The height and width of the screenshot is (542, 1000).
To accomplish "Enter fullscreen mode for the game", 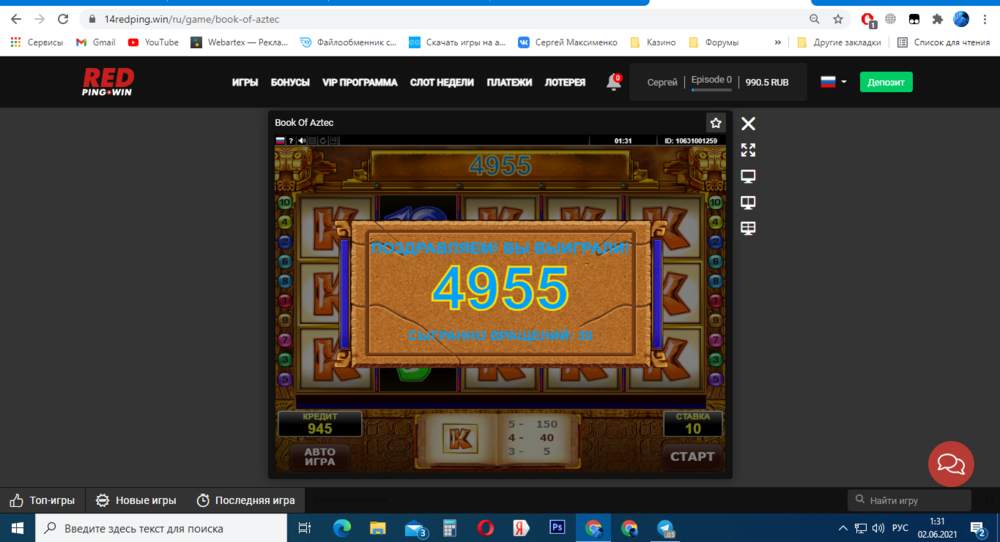I will click(x=748, y=150).
